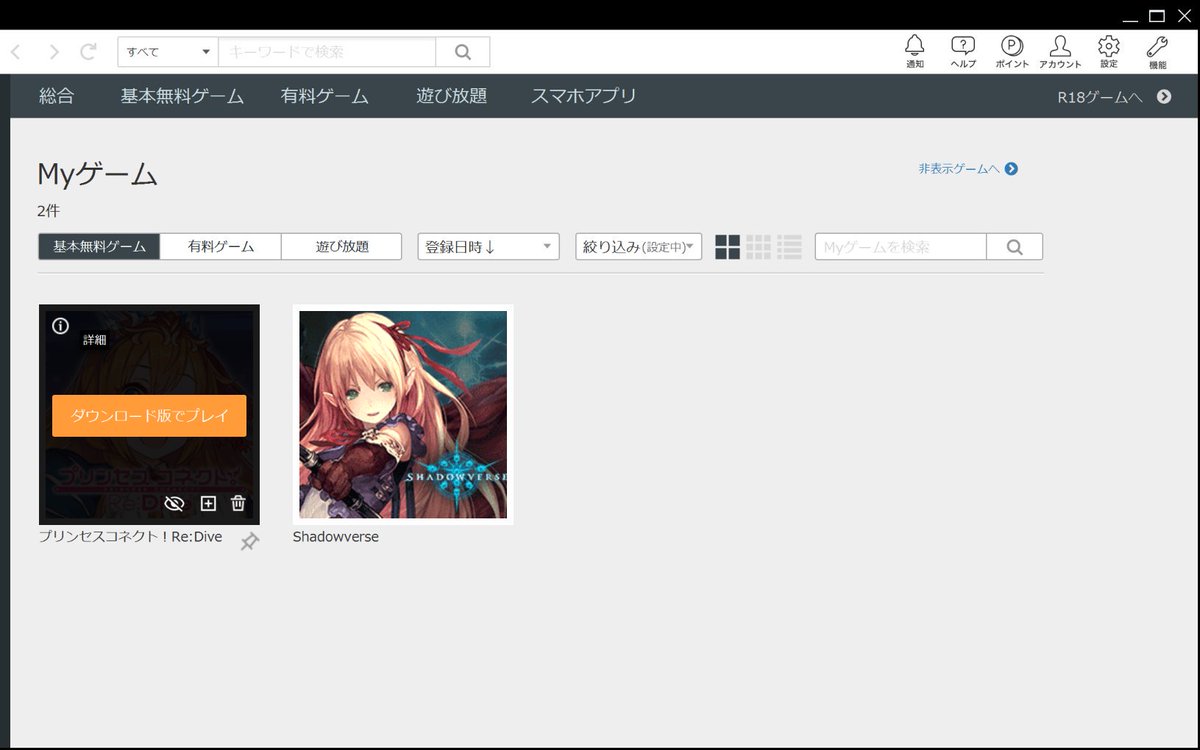Screen dimensions: 1200x750
Task: Go forward with the forward arrow
Action: [x=54, y=52]
